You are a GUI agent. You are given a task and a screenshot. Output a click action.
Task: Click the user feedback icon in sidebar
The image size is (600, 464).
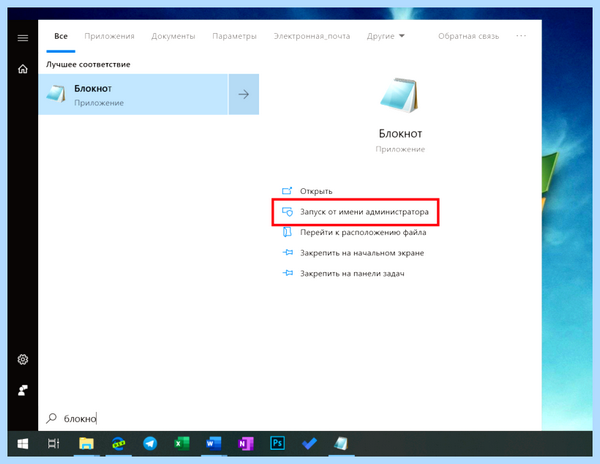pos(23,391)
